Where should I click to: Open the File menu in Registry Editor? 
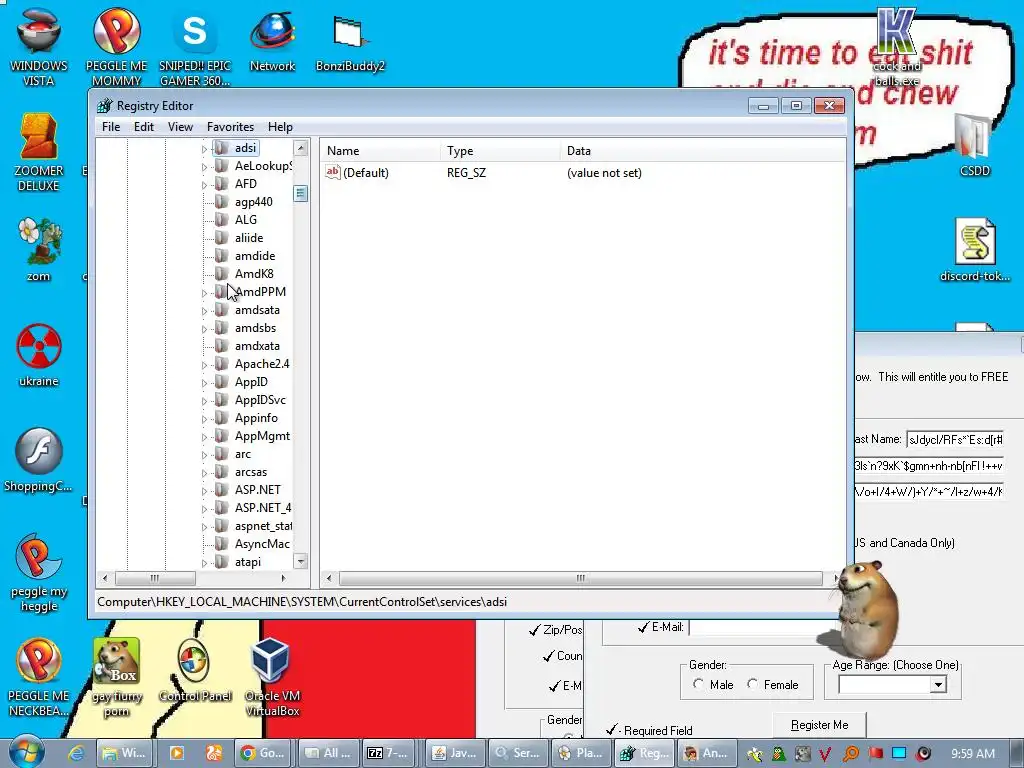(x=111, y=127)
